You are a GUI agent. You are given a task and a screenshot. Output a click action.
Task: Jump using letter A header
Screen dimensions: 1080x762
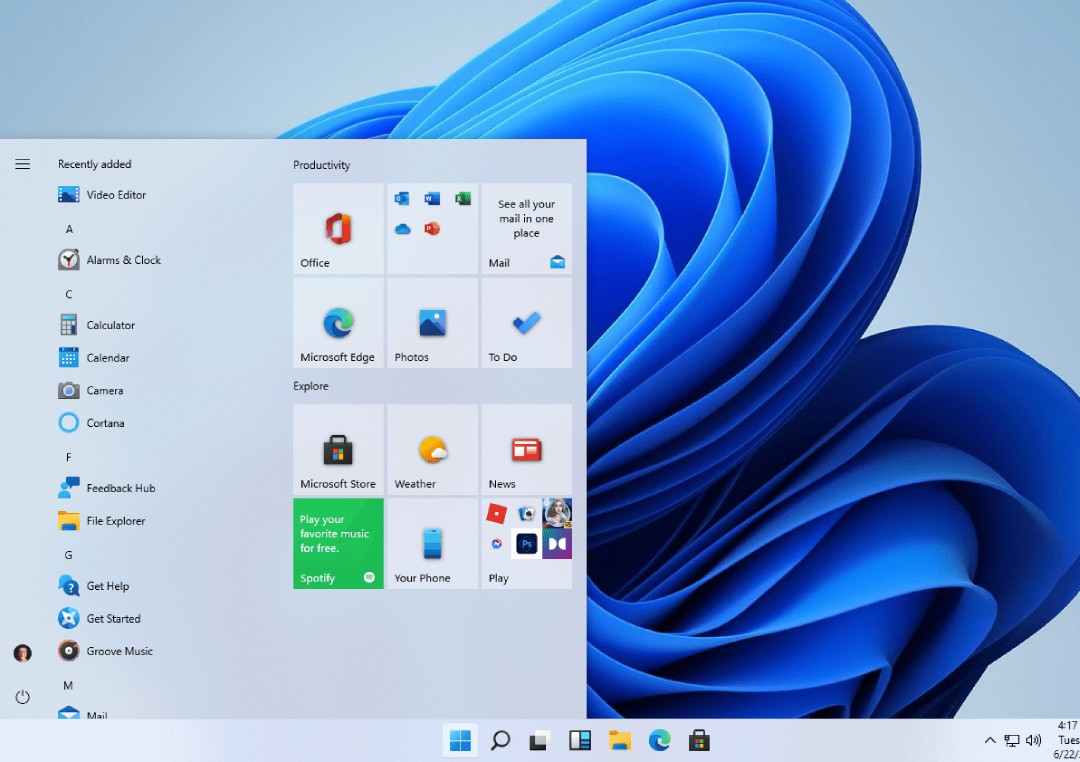[x=69, y=229]
